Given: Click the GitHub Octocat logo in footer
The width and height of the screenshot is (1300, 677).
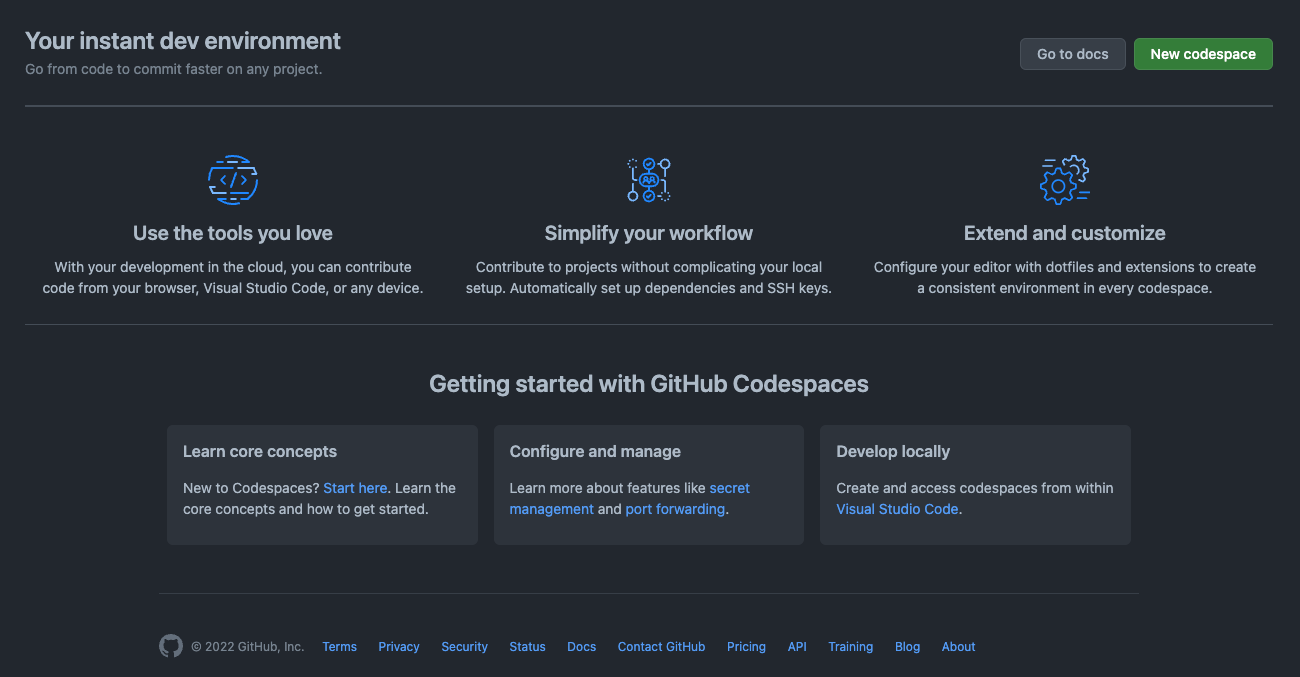Looking at the screenshot, I should [x=171, y=646].
